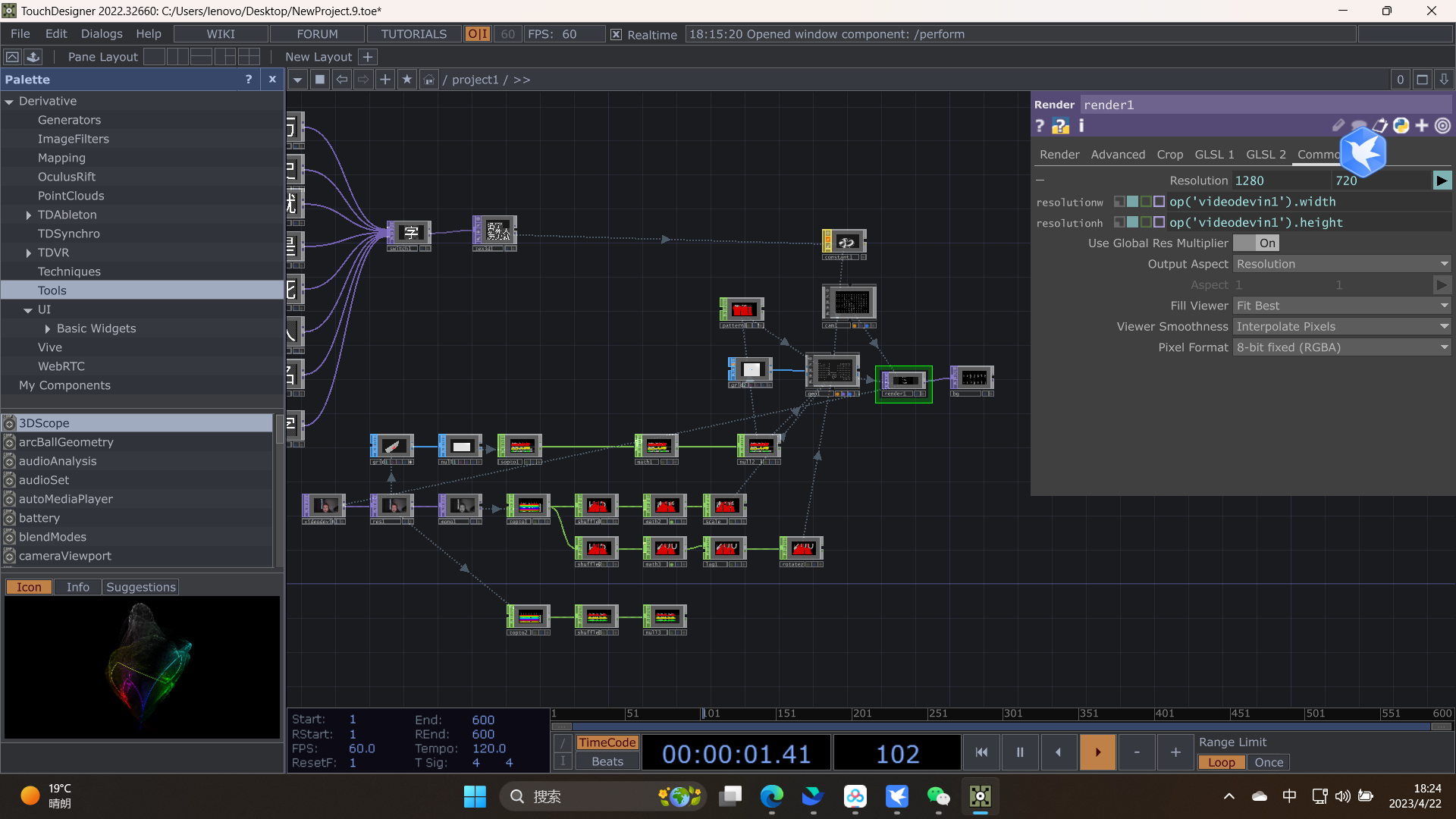The image size is (1456, 819).
Task: Open the Fill Viewer dropdown
Action: (1342, 306)
